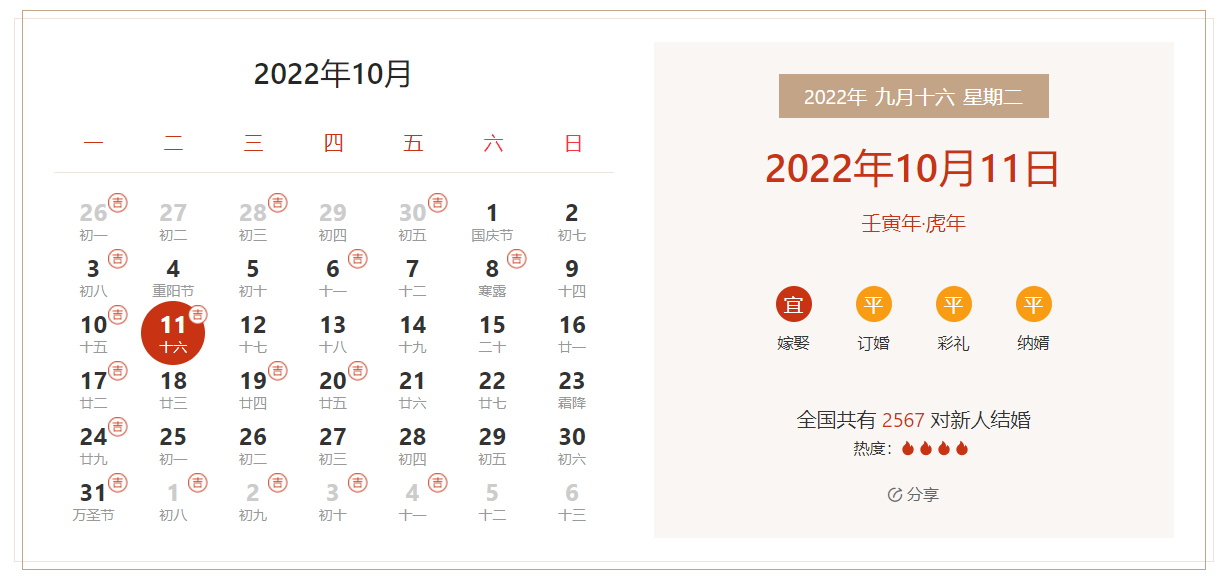The height and width of the screenshot is (578, 1221).
Task: Select October 7 十二
Action: click(412, 278)
